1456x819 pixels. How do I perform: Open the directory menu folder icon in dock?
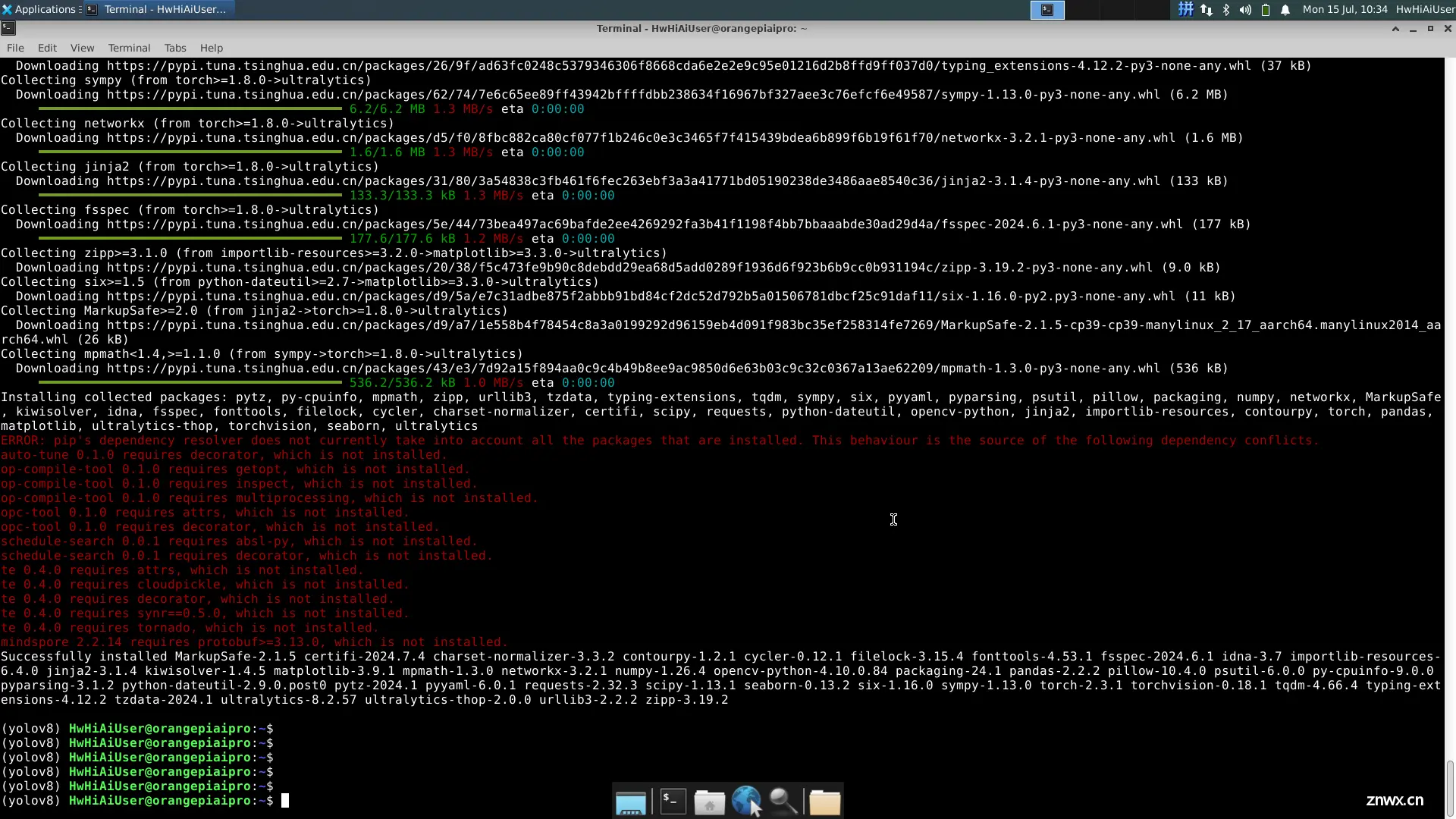coord(824,802)
